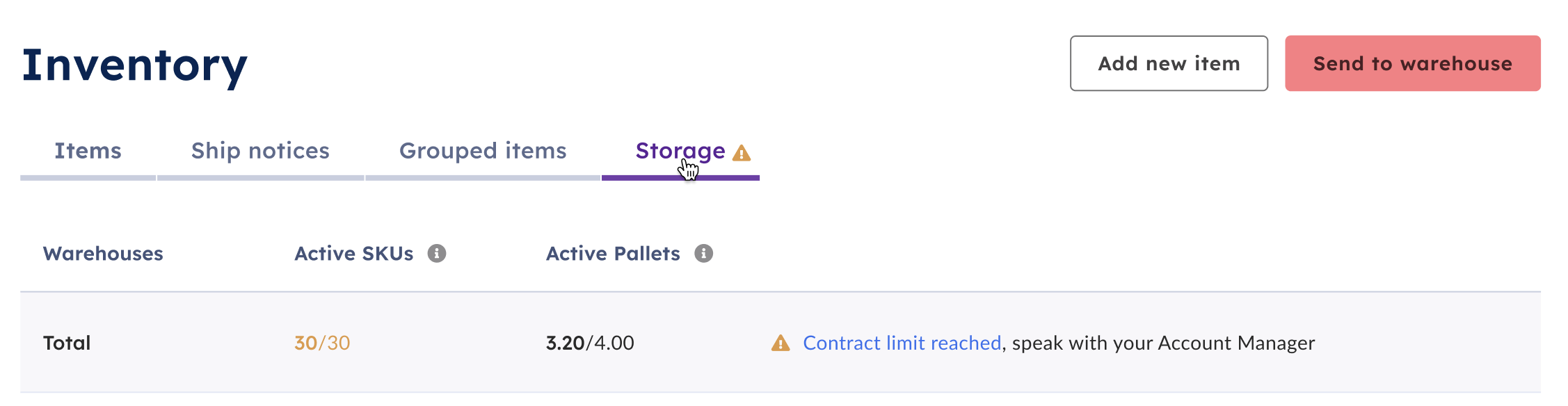Select the Grouped items tab

coord(483,151)
